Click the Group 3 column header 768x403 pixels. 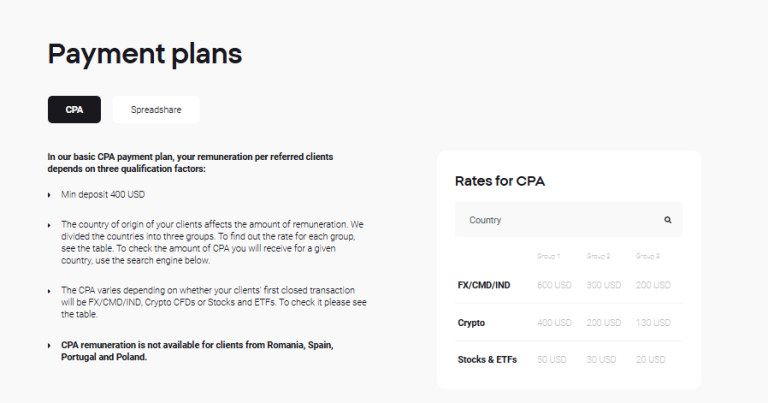pyautogui.click(x=648, y=256)
